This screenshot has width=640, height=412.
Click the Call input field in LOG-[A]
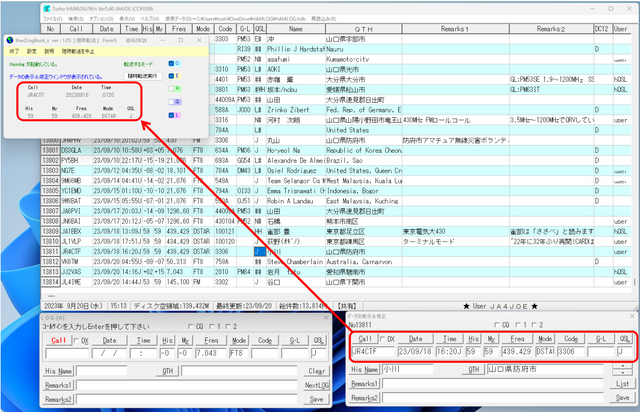point(67,353)
